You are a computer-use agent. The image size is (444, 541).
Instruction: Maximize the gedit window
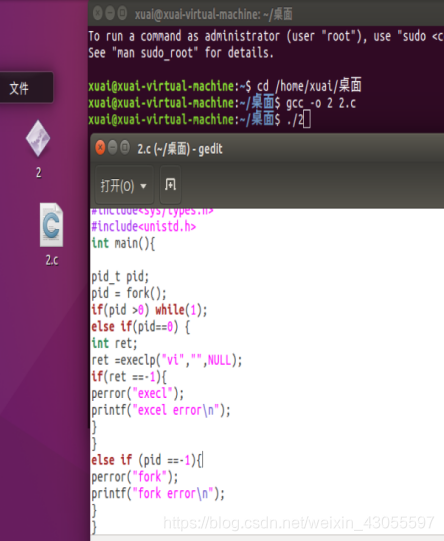tap(125, 148)
